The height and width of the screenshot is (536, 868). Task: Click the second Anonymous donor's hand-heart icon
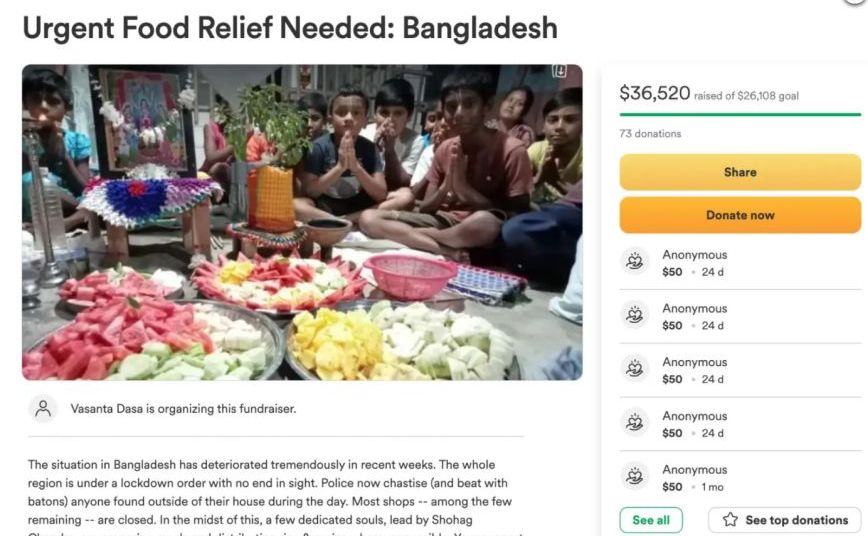click(636, 315)
